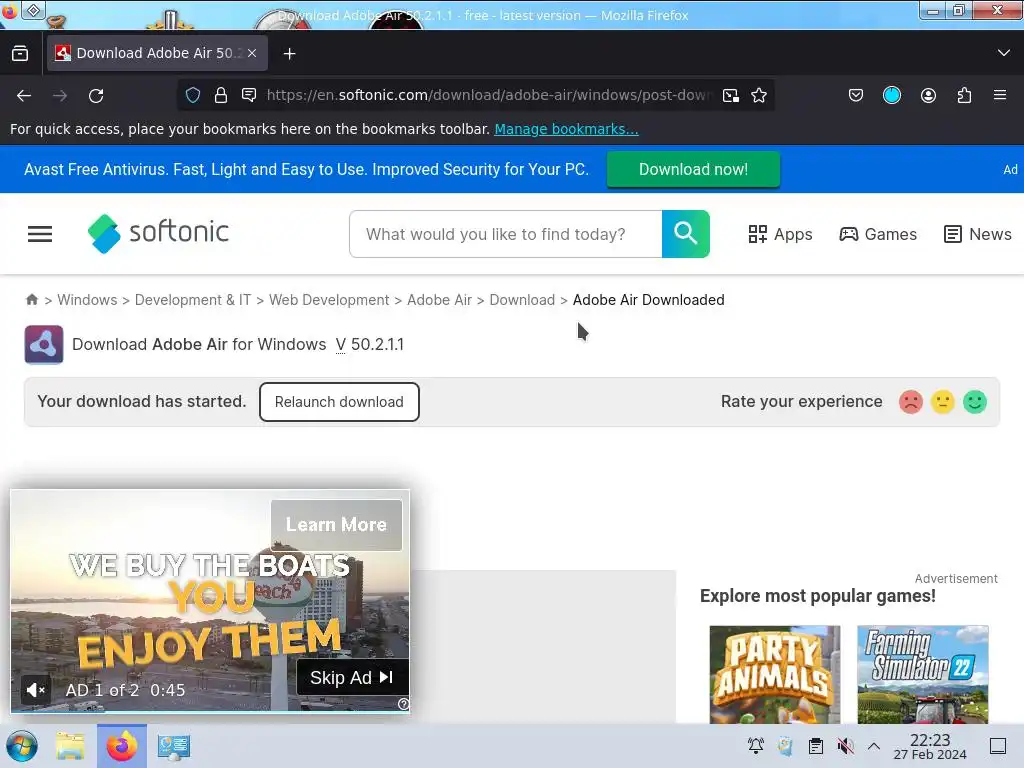
Task: Bookmark this page with the star
Action: point(759,96)
